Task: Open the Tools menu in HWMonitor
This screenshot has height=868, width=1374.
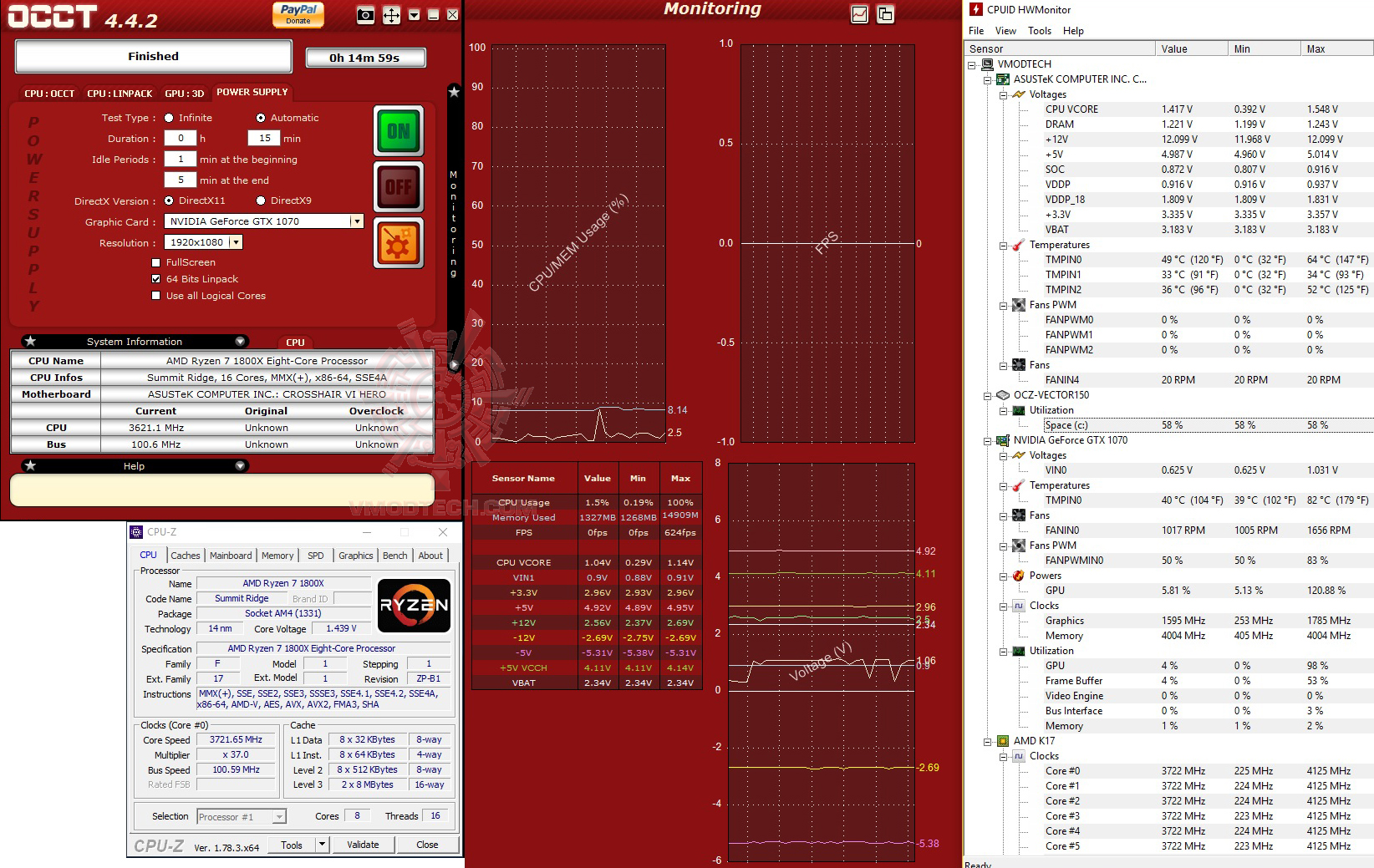Action: click(x=1040, y=31)
